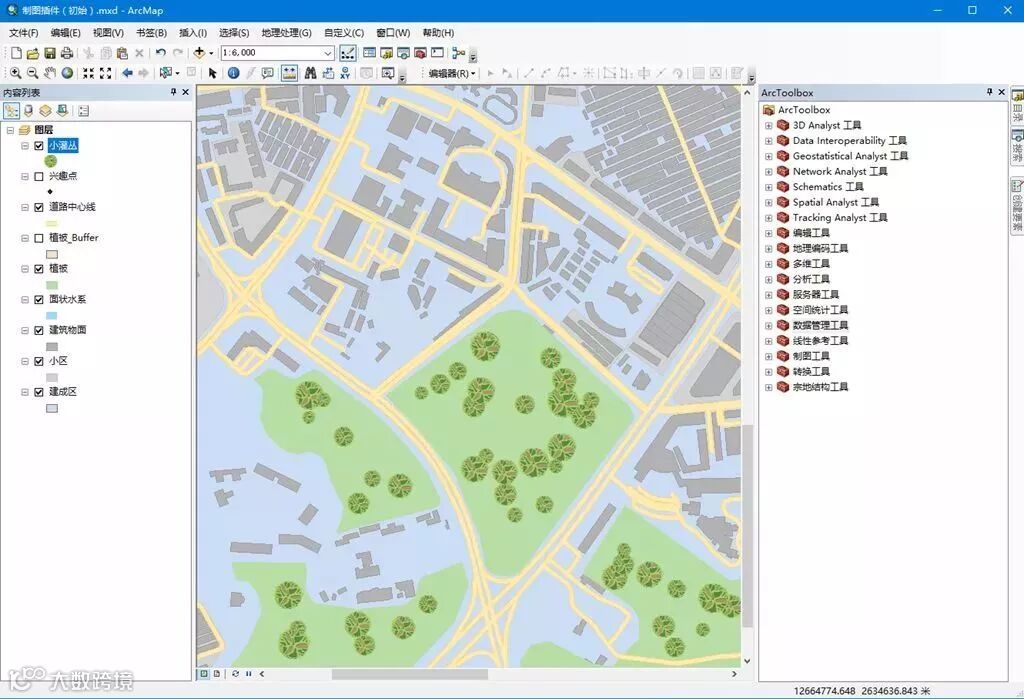Open the 书签(B) menu
This screenshot has width=1024, height=699.
point(151,33)
